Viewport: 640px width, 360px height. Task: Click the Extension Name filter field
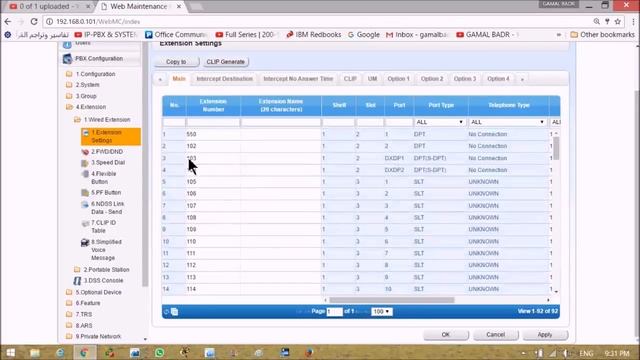[x=281, y=122]
